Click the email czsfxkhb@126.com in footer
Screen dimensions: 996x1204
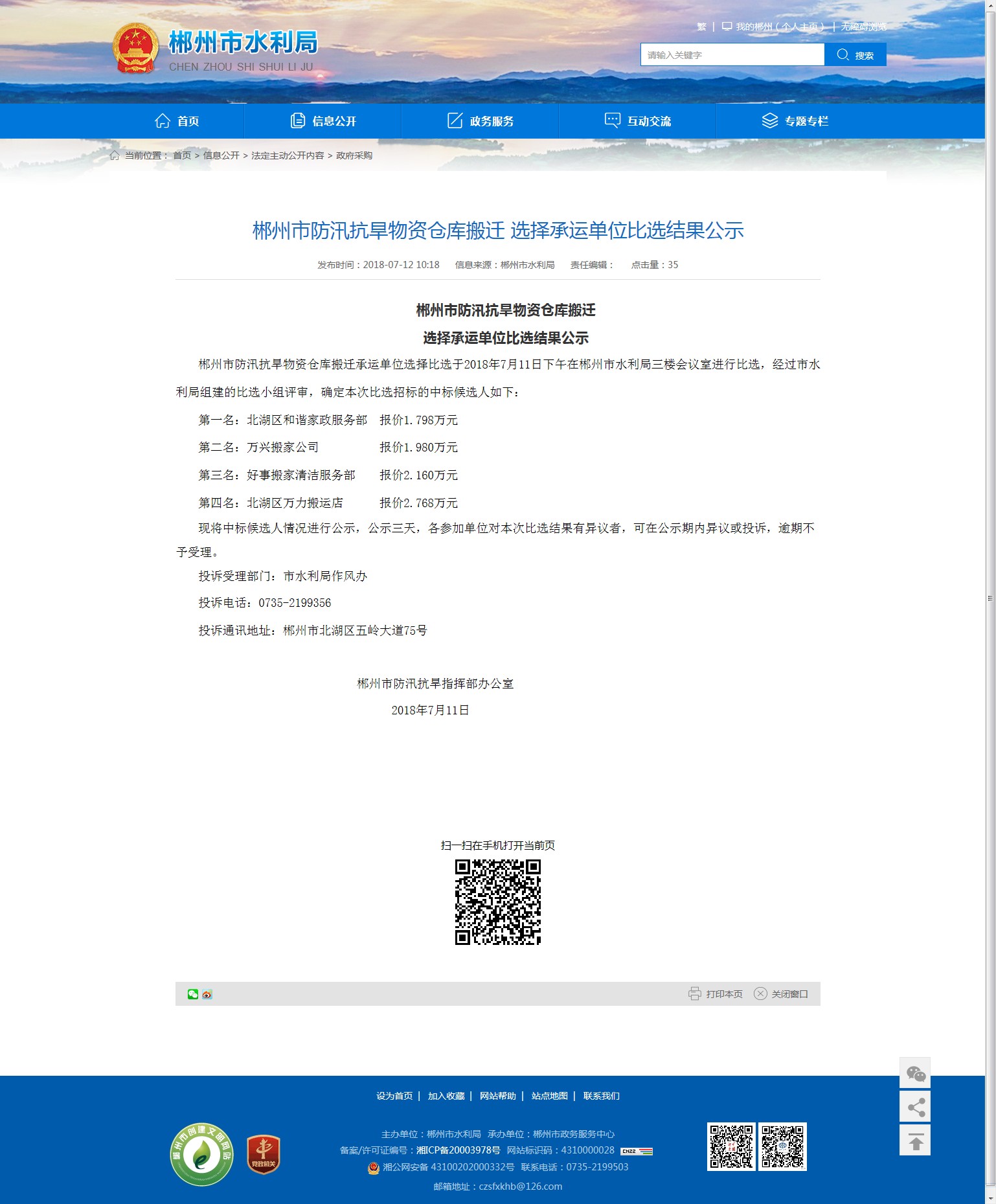click(520, 1187)
